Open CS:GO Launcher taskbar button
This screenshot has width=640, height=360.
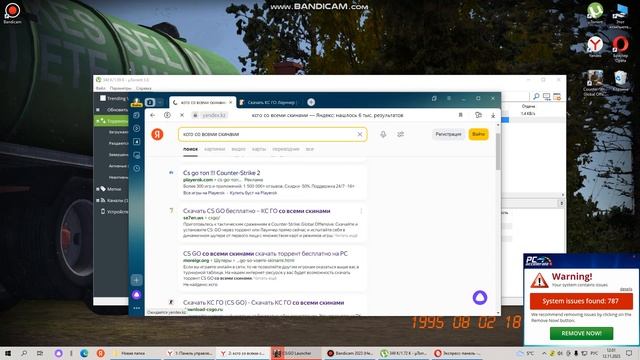tap(297, 353)
